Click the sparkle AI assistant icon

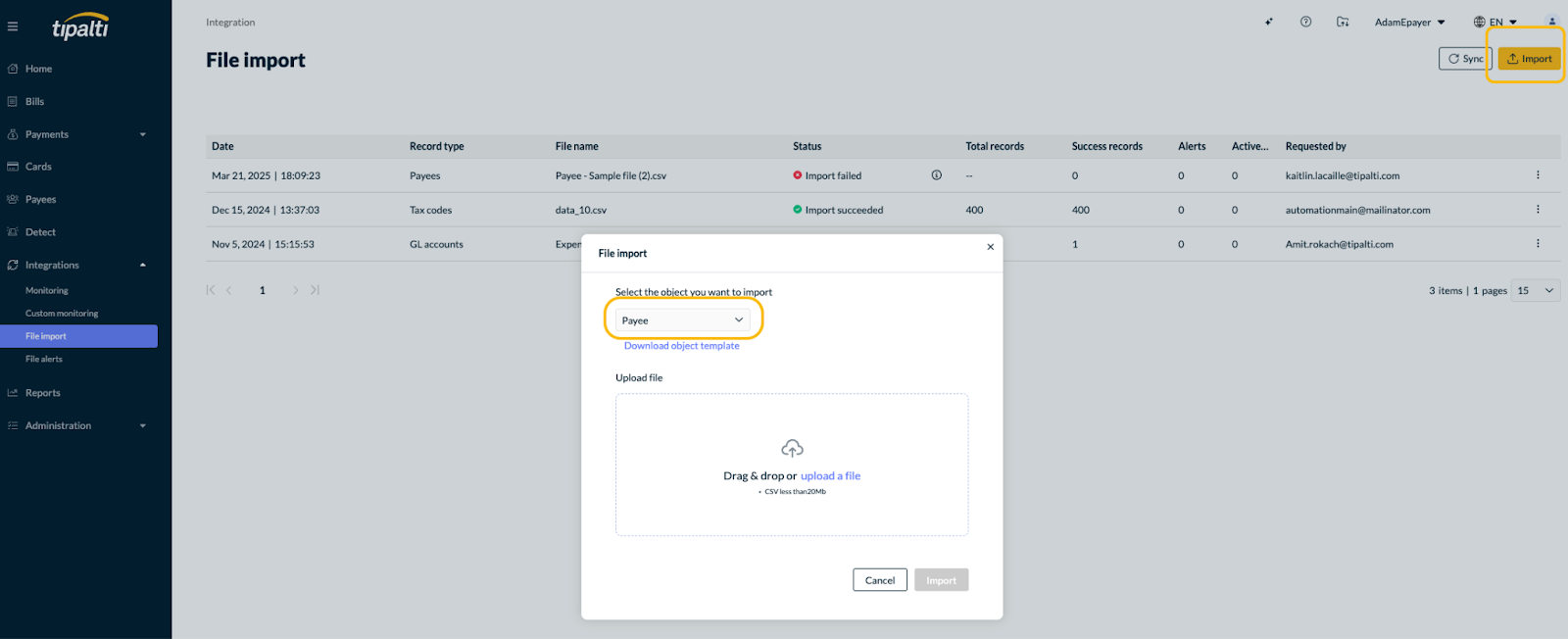tap(1268, 22)
